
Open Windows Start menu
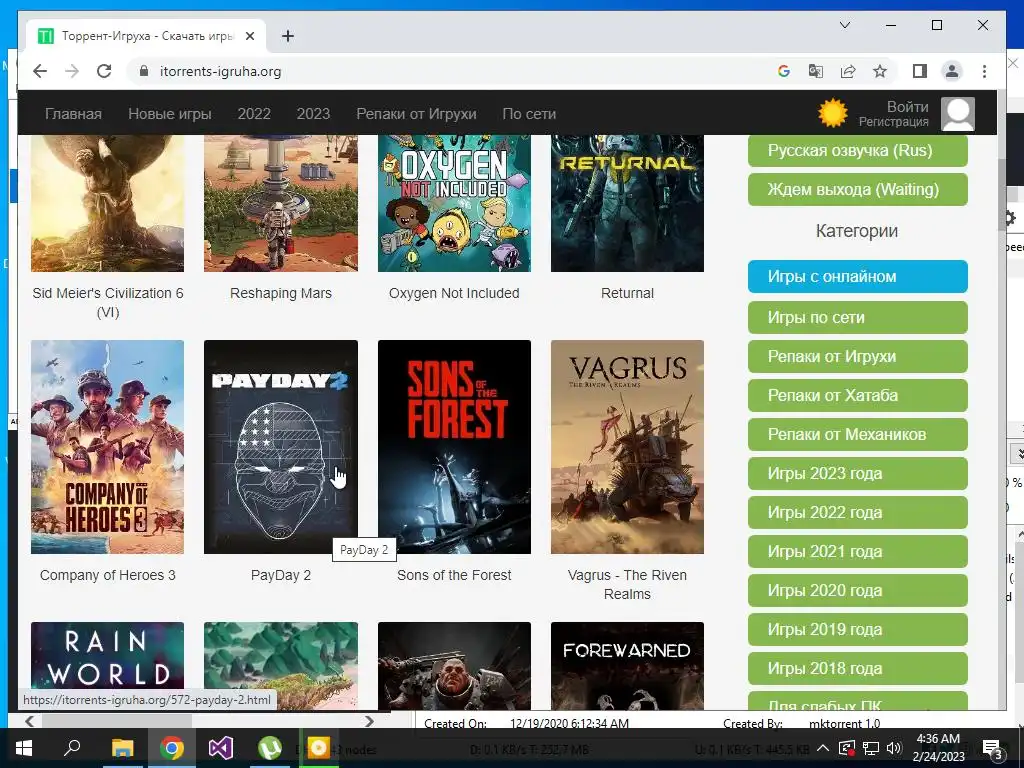[x=24, y=748]
